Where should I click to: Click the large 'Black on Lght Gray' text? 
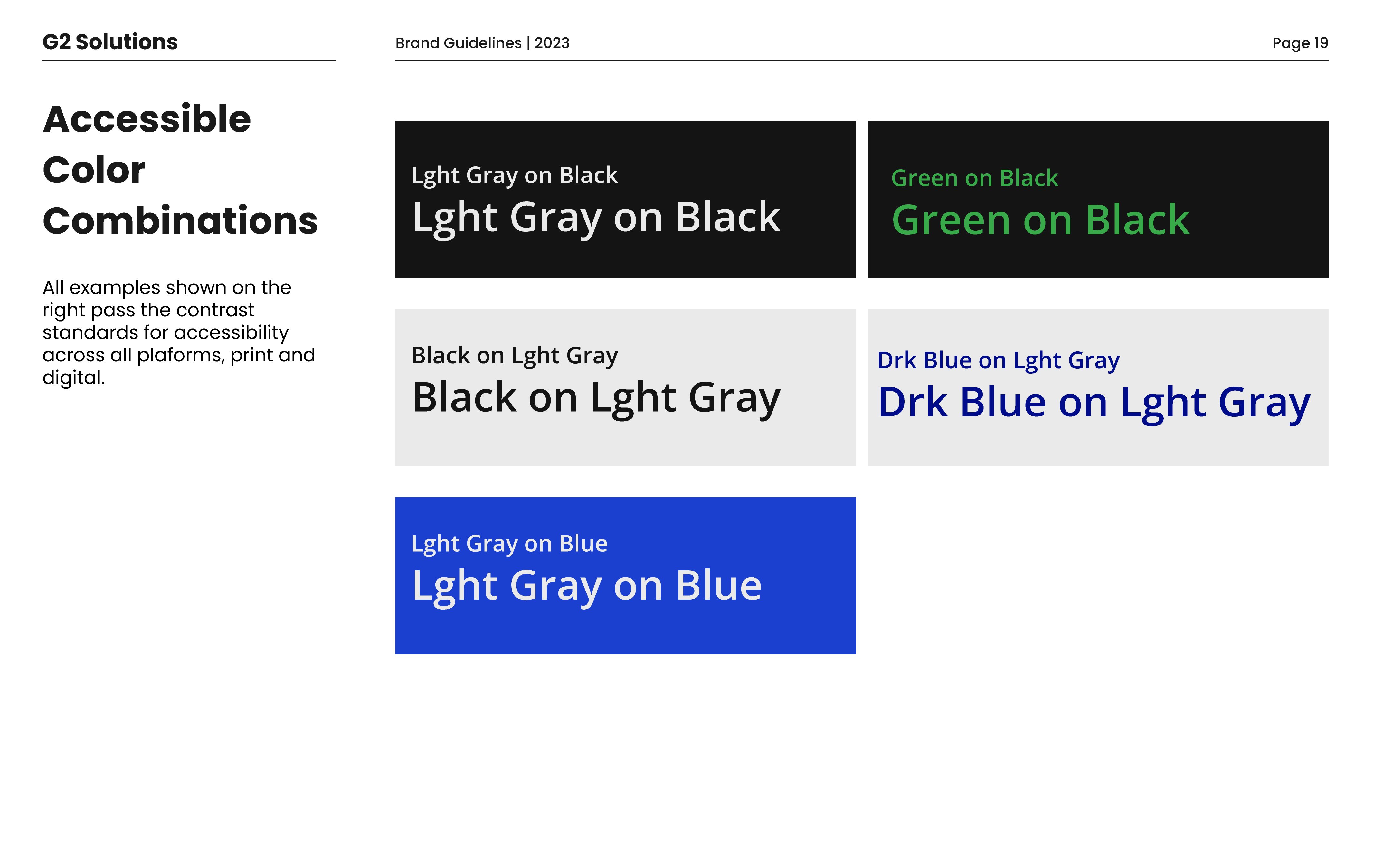tap(595, 397)
